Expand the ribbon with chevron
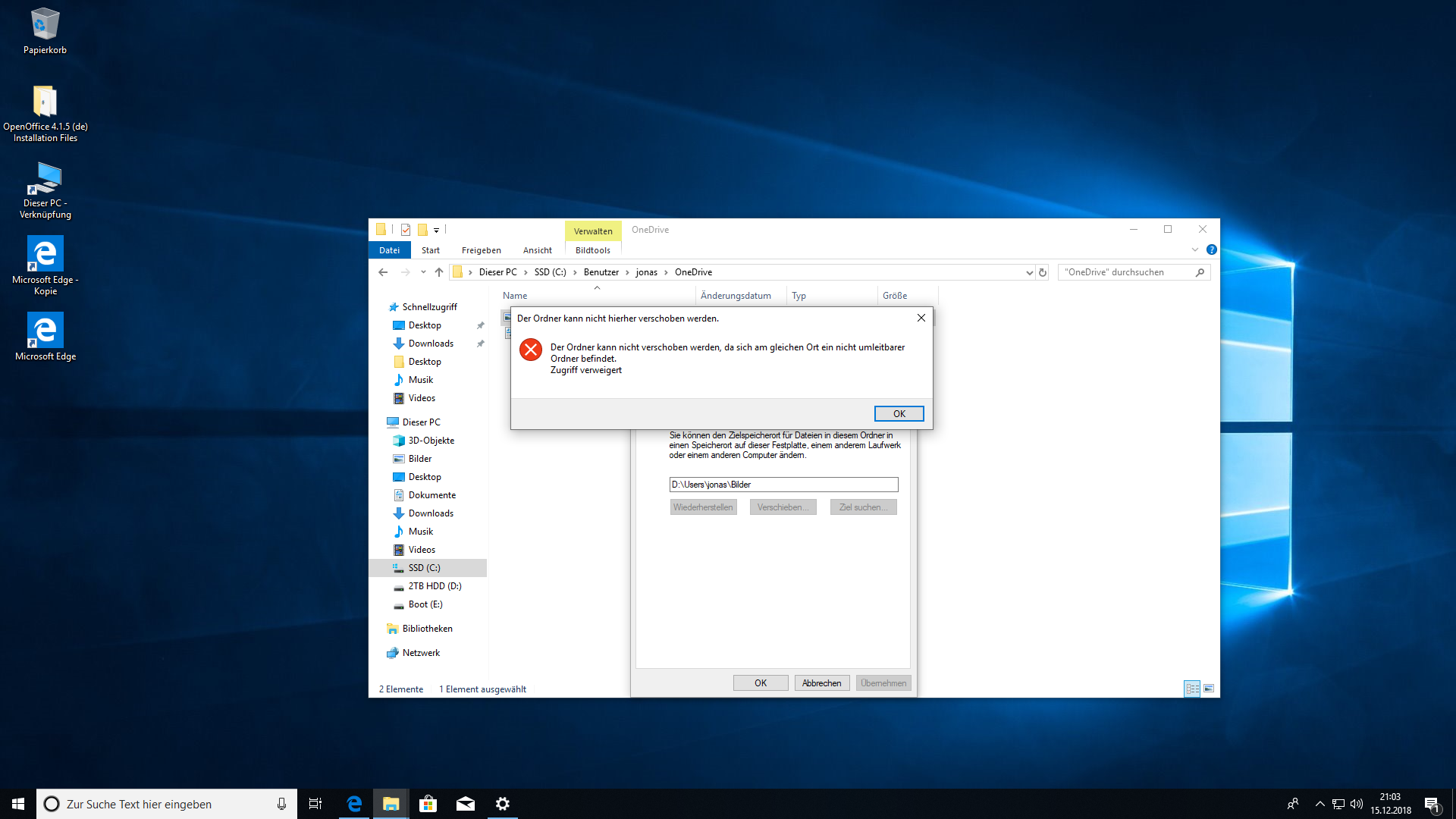The height and width of the screenshot is (819, 1456). [x=1195, y=249]
